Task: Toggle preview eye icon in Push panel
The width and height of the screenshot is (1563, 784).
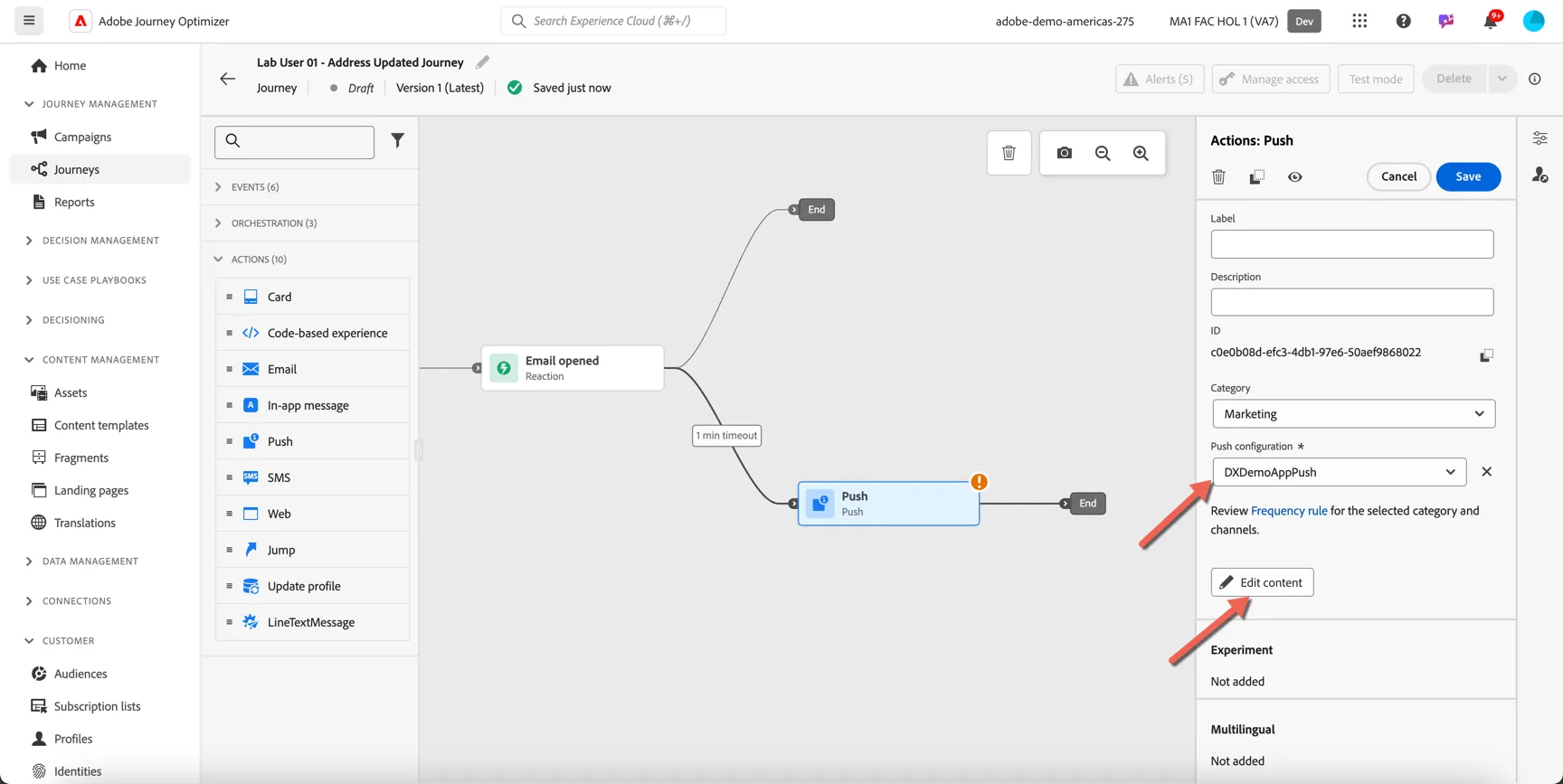Action: pyautogui.click(x=1295, y=176)
